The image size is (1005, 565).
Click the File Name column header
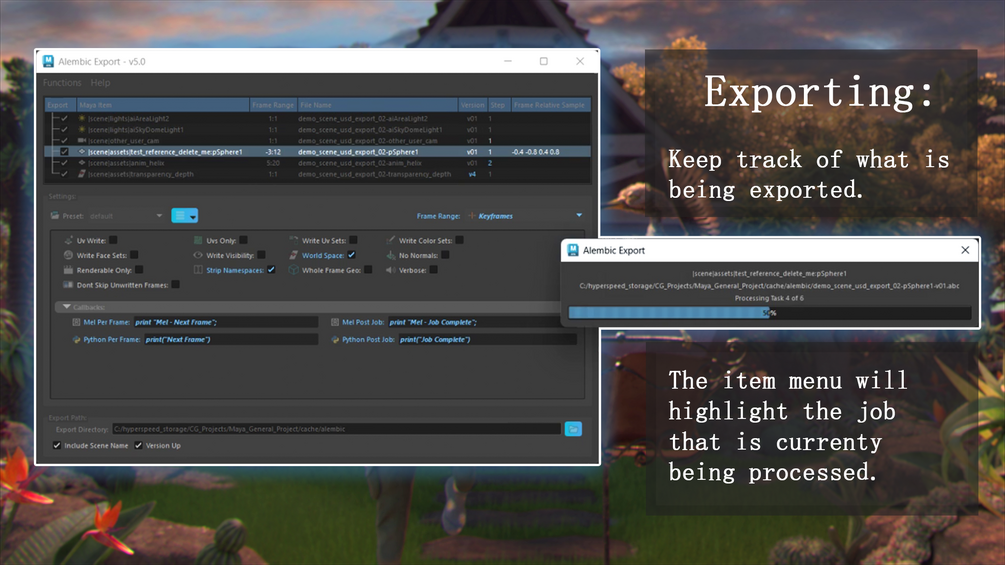(378, 105)
